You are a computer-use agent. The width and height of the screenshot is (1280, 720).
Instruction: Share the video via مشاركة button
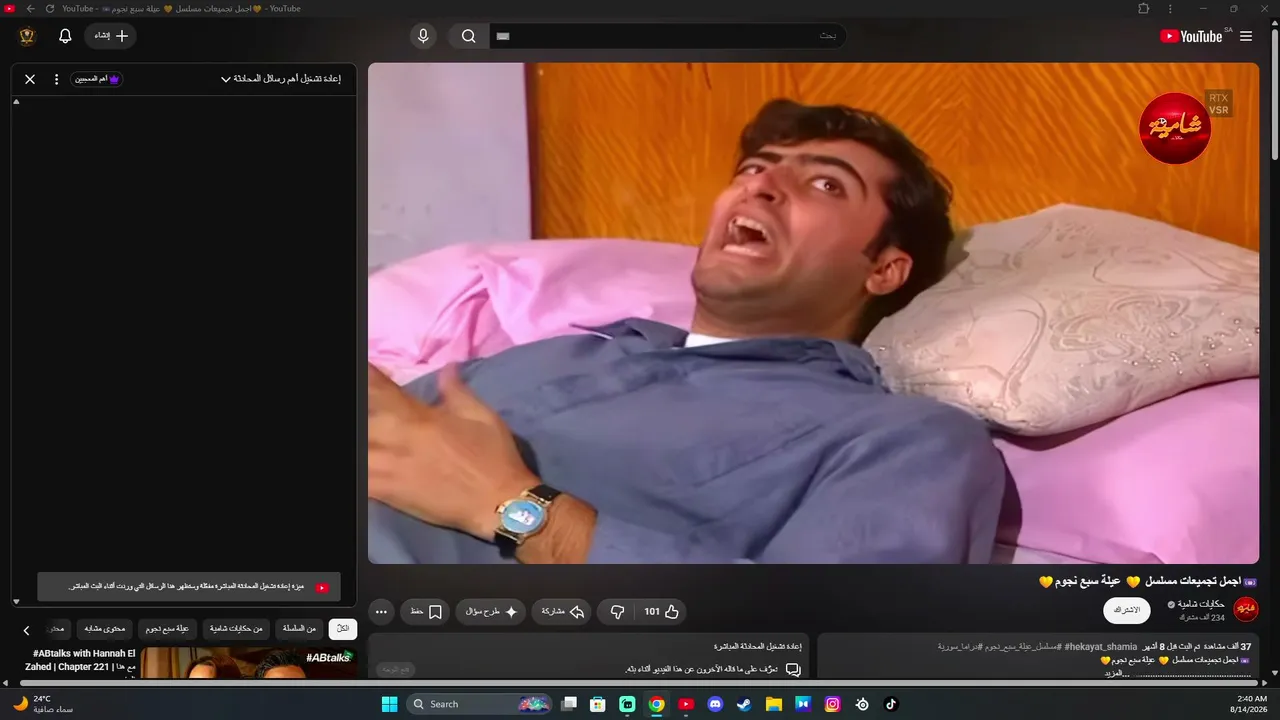(x=562, y=611)
